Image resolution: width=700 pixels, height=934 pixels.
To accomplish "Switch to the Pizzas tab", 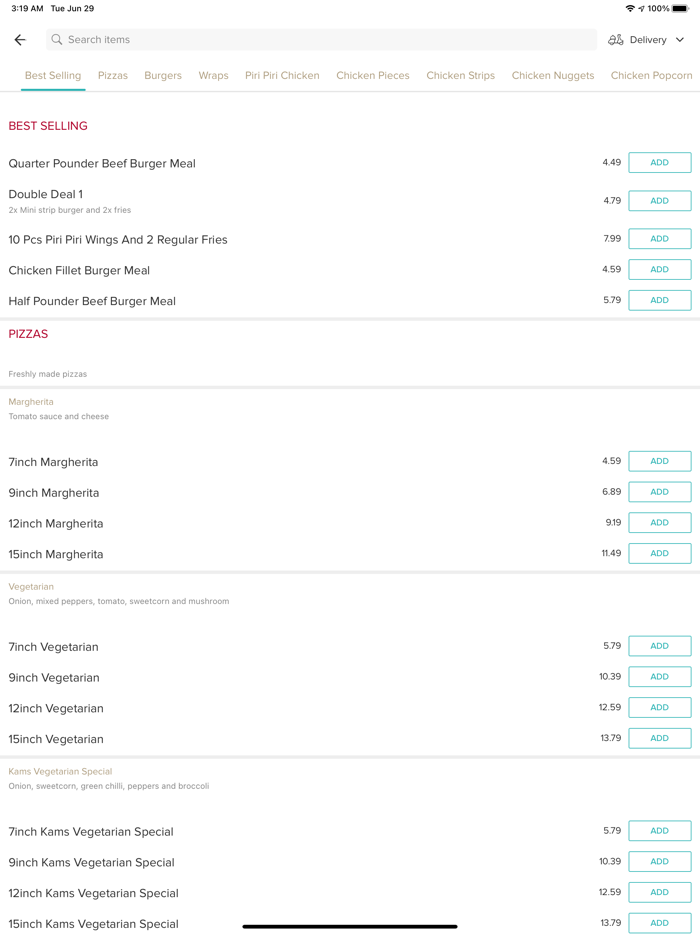I will pos(113,76).
